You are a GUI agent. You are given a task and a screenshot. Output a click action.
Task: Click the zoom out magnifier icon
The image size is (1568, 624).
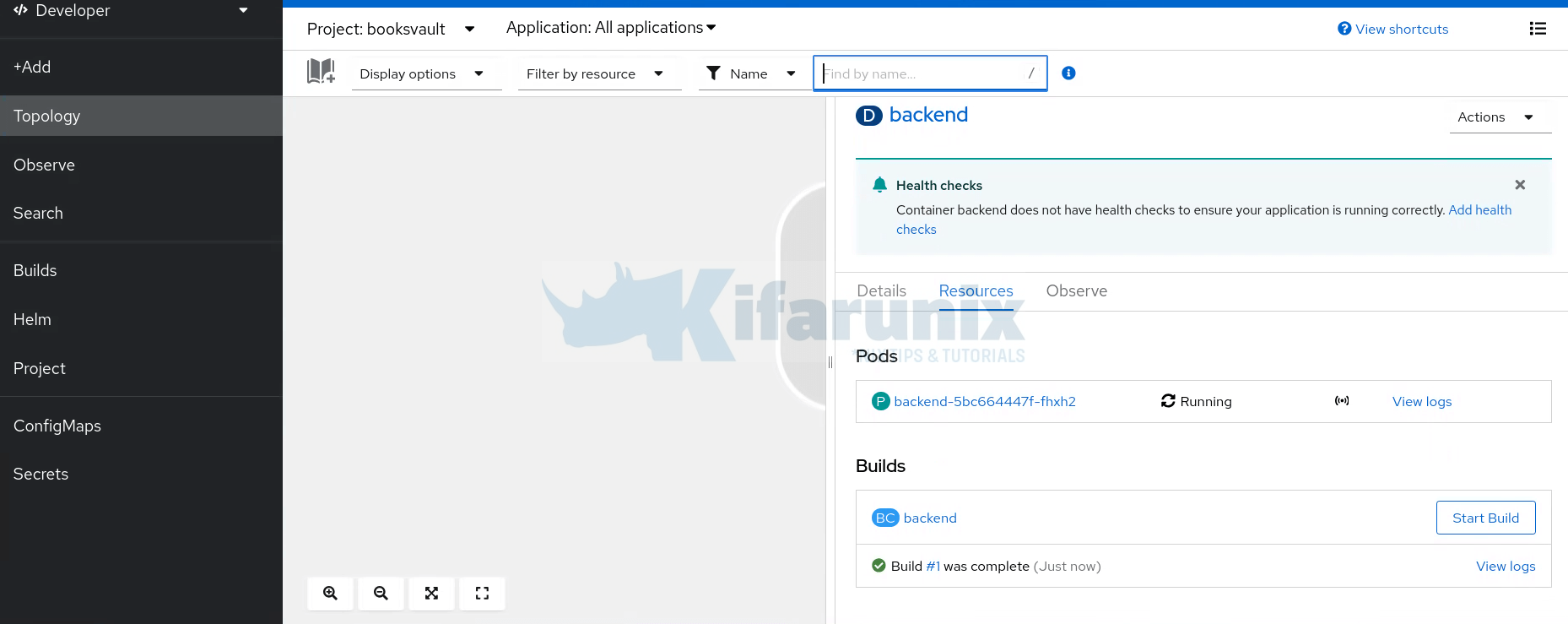tap(381, 594)
